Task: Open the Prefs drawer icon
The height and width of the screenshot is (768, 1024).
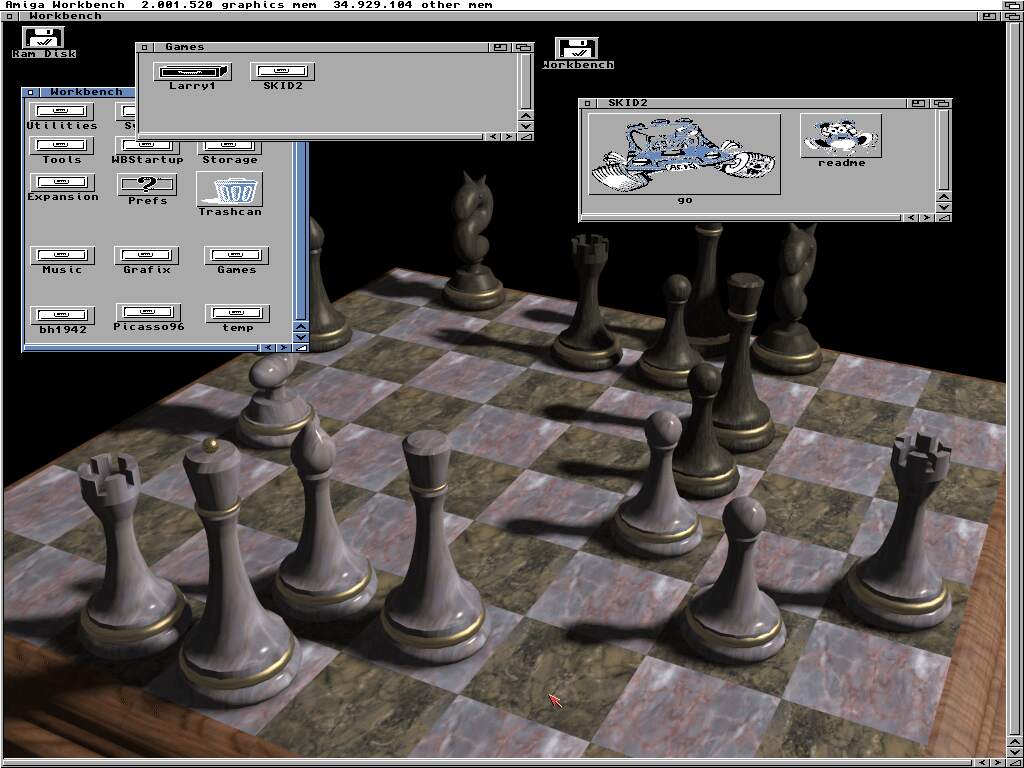Action: (147, 185)
